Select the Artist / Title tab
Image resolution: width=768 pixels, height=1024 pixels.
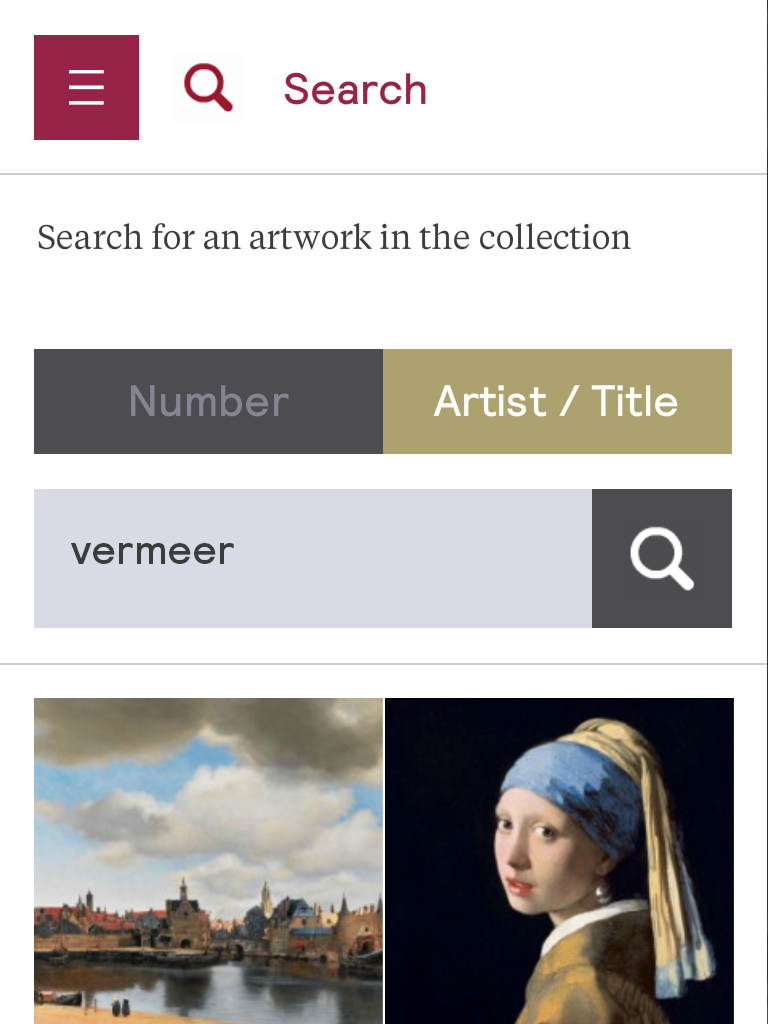pyautogui.click(x=557, y=401)
